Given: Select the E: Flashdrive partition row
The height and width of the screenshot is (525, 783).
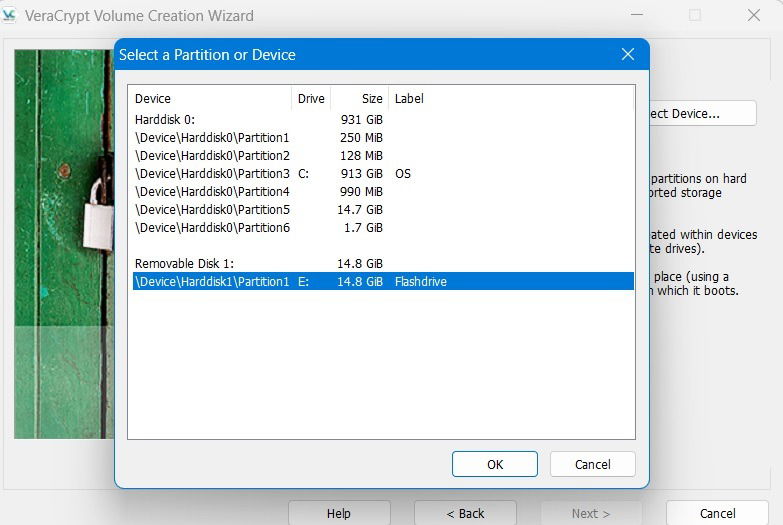Looking at the screenshot, I should point(383,281).
